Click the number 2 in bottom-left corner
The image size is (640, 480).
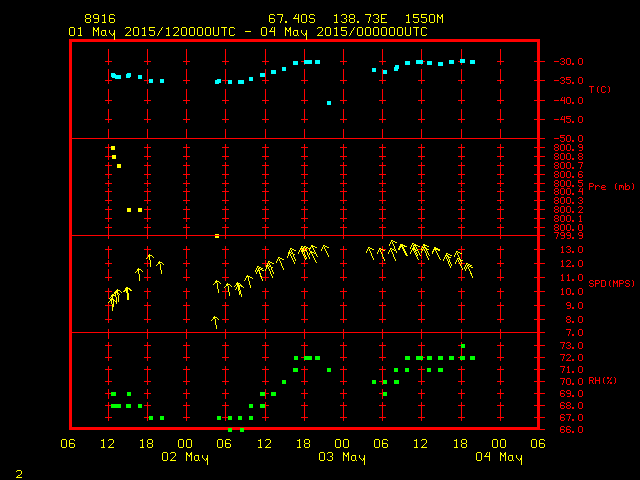point(18,473)
